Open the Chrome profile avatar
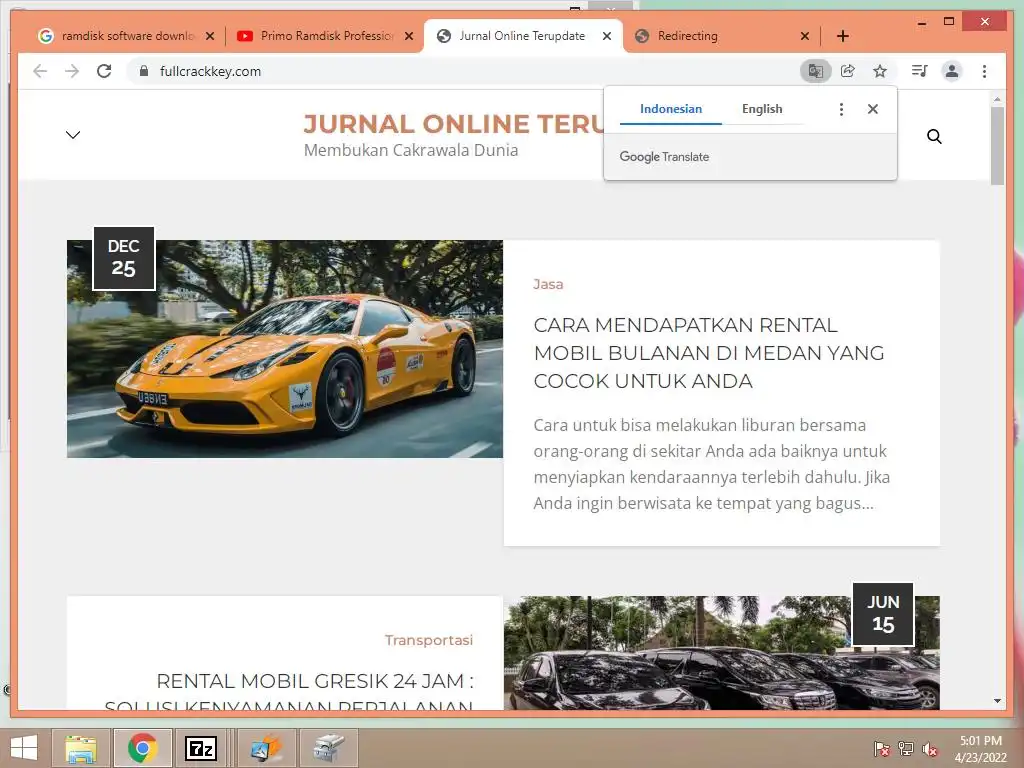Screen dimensions: 1024x768 [x=952, y=71]
